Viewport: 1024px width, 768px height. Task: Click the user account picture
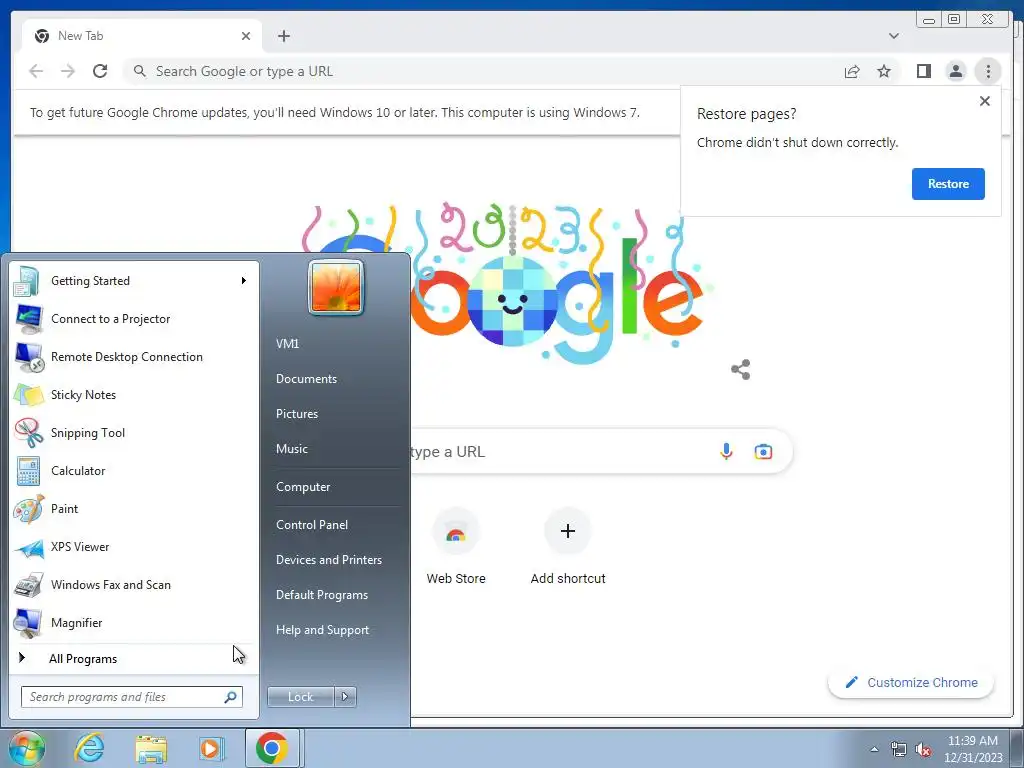(336, 287)
